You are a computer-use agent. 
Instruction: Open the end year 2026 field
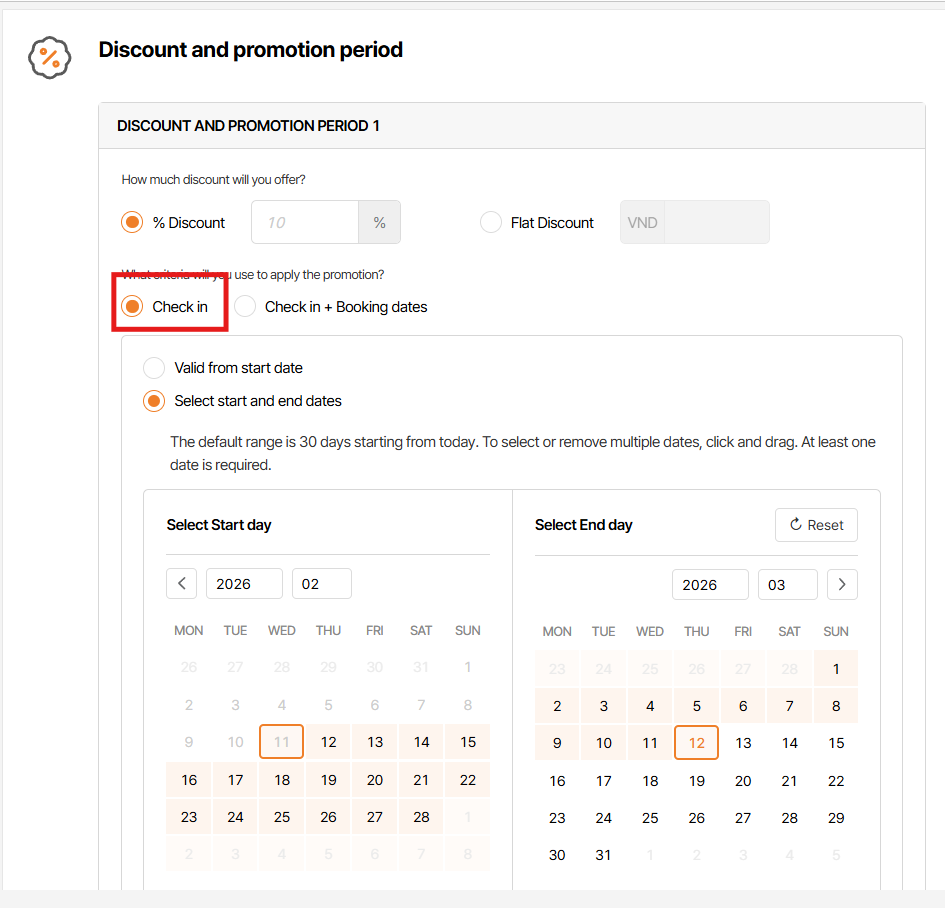point(710,584)
